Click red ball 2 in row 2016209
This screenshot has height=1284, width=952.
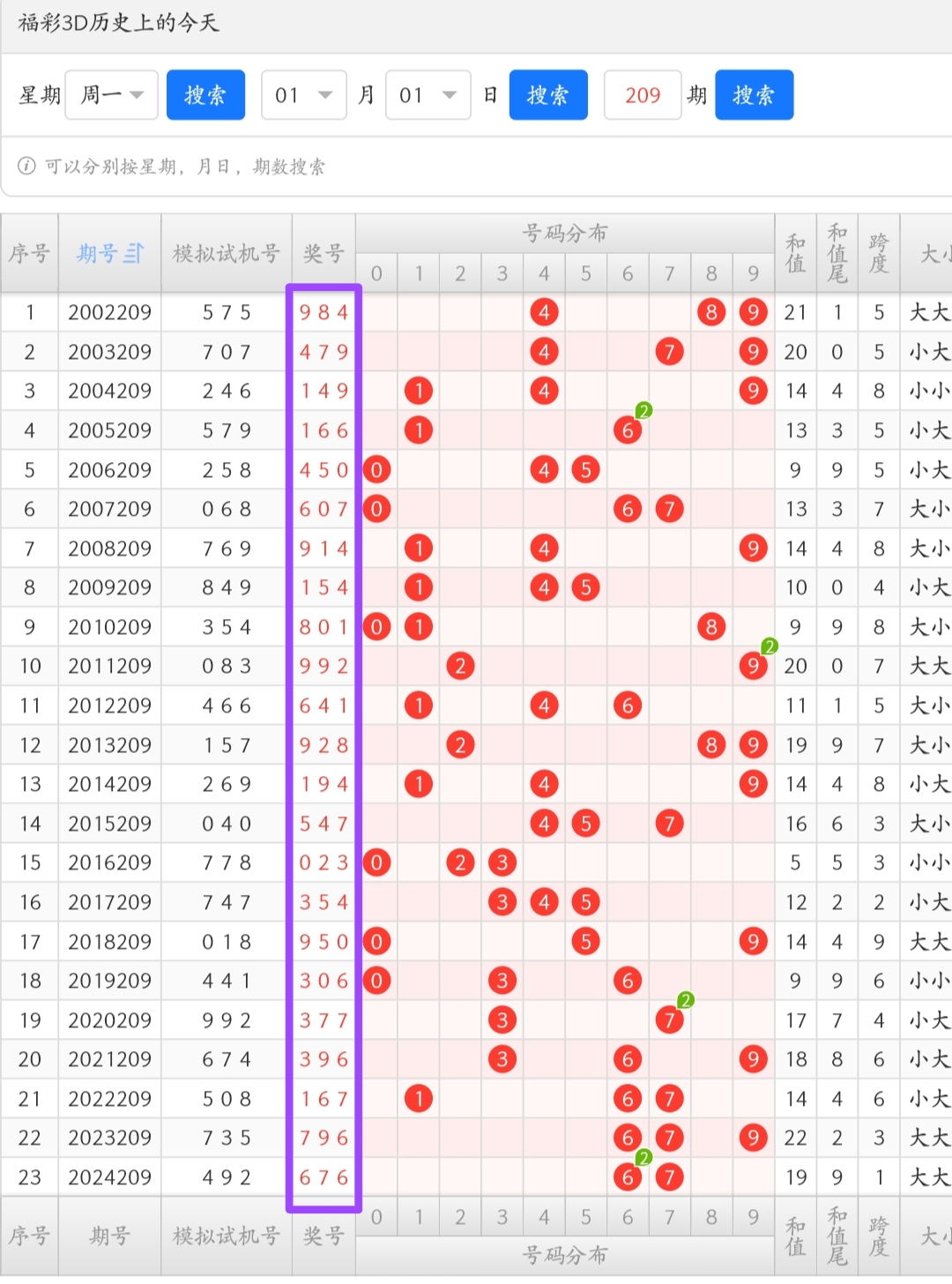pos(460,862)
